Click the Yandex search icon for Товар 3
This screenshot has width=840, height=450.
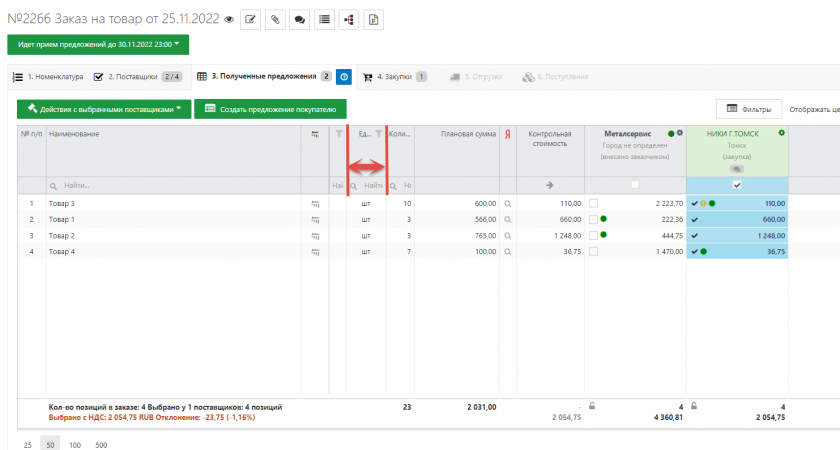(x=508, y=203)
